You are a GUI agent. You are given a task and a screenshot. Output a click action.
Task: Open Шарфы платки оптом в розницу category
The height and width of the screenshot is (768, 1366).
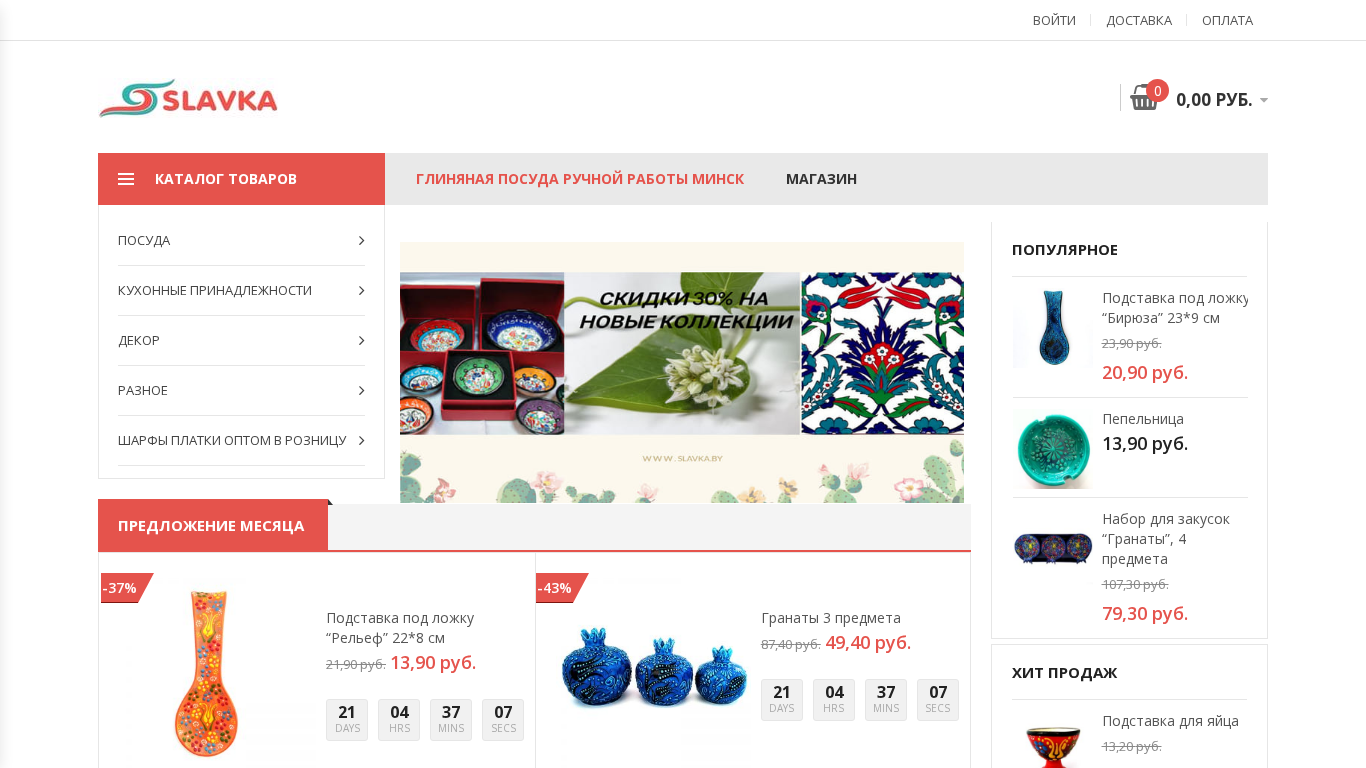click(232, 440)
